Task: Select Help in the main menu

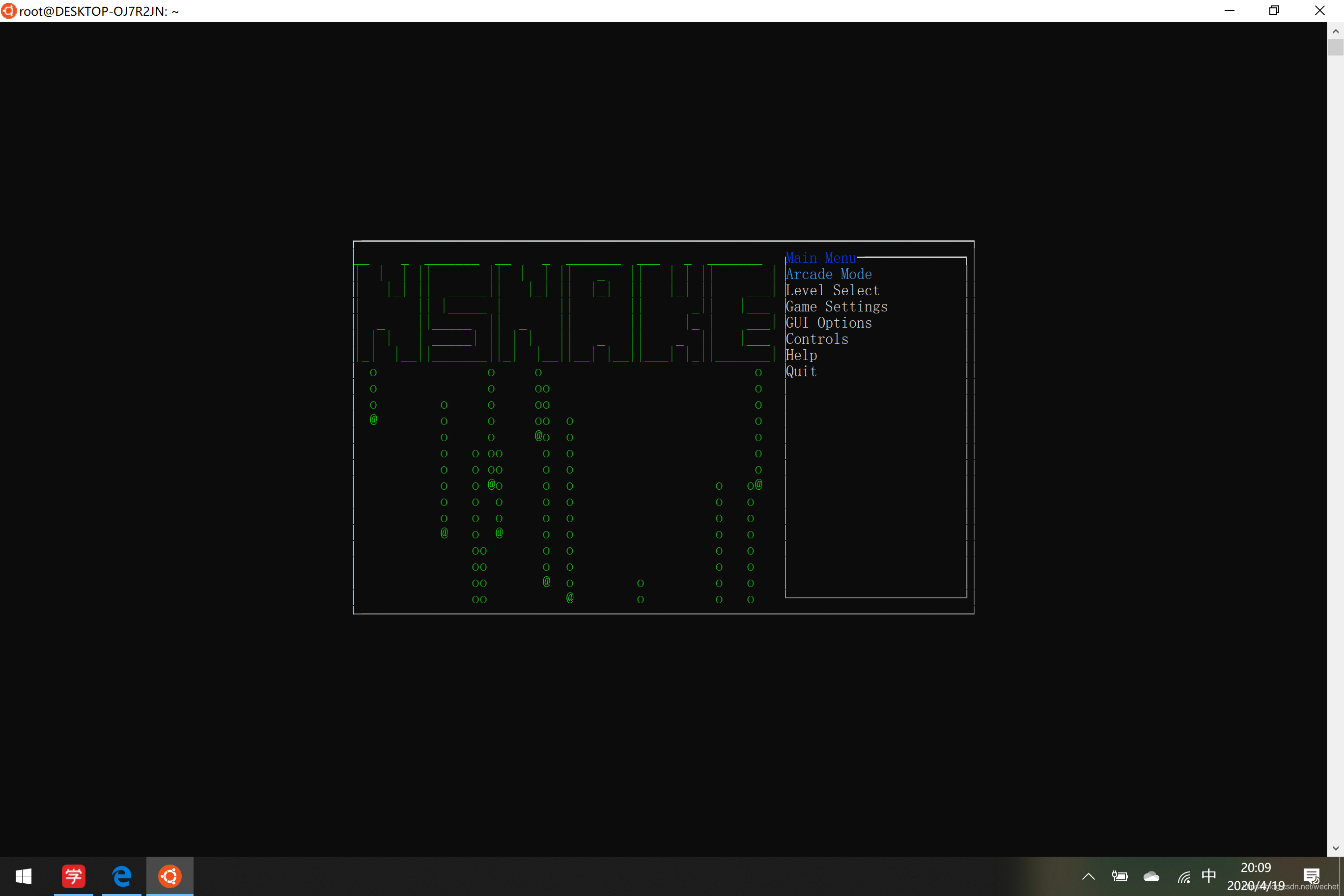Action: [801, 356]
